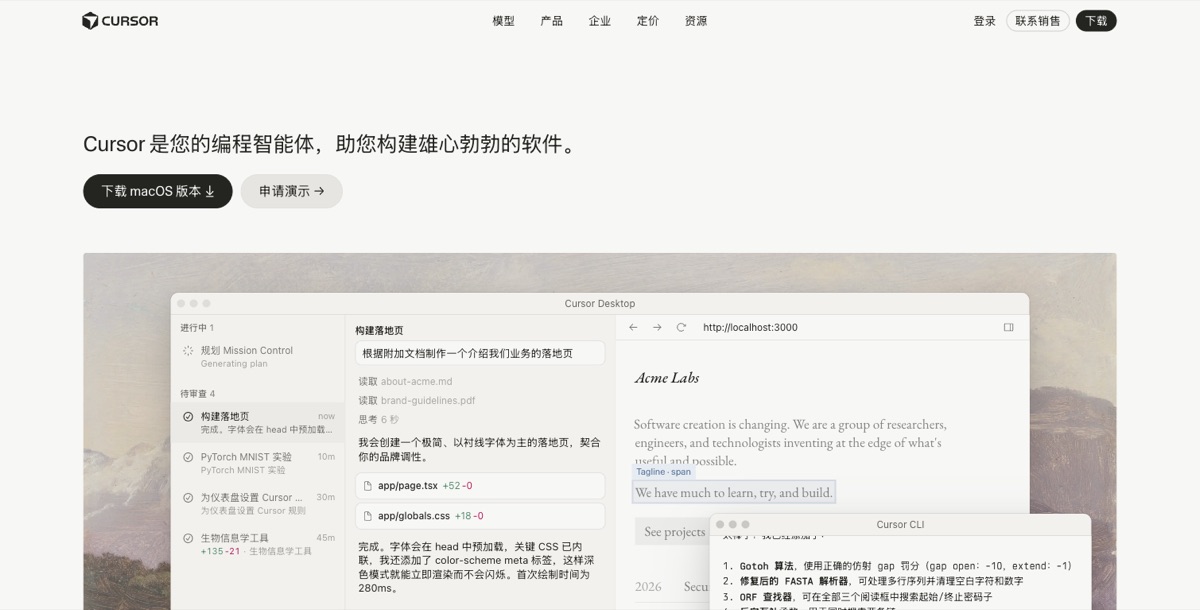Click 修复后的 FASTA 解析器 line in CLI
The image size is (1200, 610).
click(x=873, y=581)
